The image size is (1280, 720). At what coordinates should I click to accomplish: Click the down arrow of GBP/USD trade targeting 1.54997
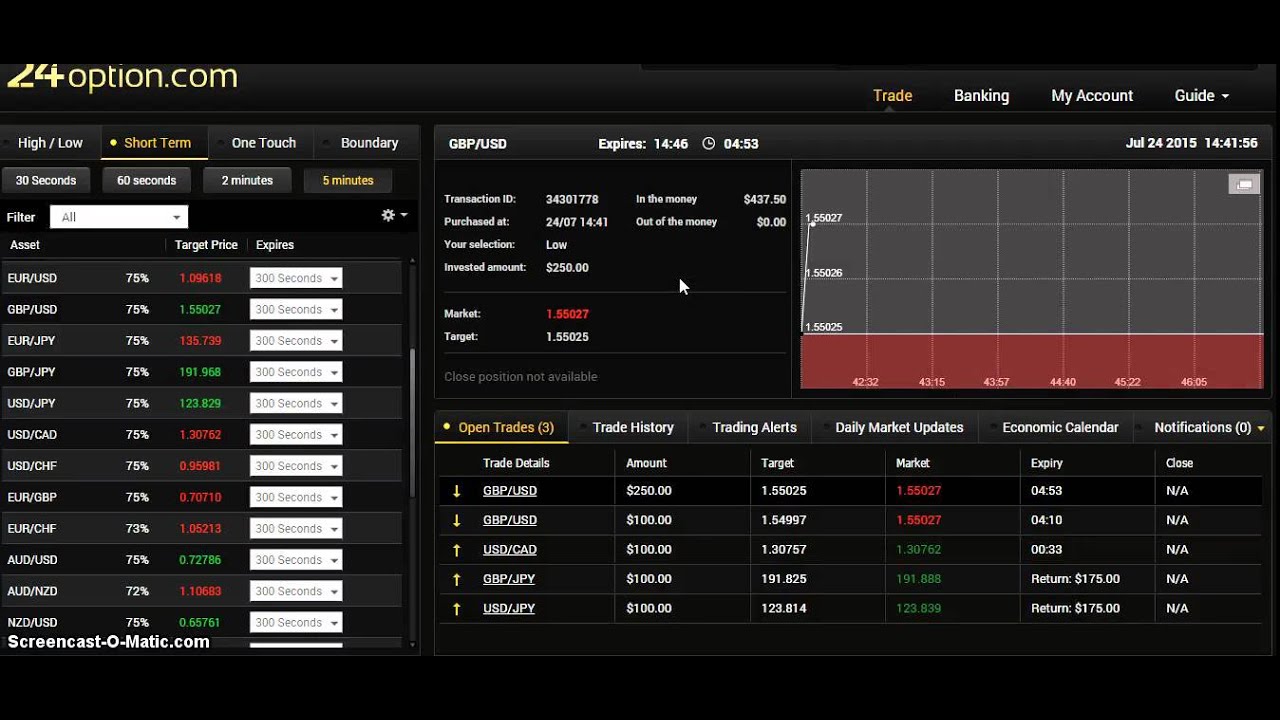457,520
